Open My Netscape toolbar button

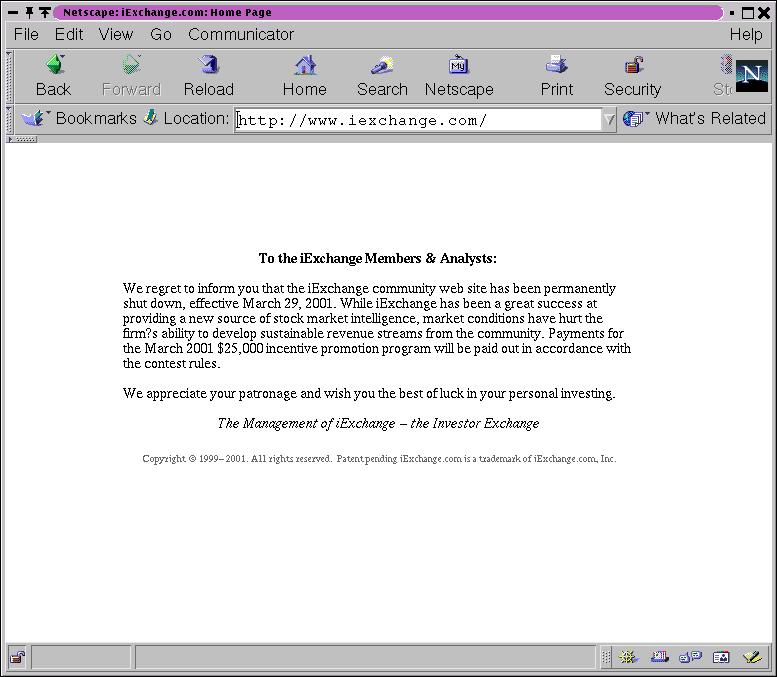pyautogui.click(x=459, y=76)
